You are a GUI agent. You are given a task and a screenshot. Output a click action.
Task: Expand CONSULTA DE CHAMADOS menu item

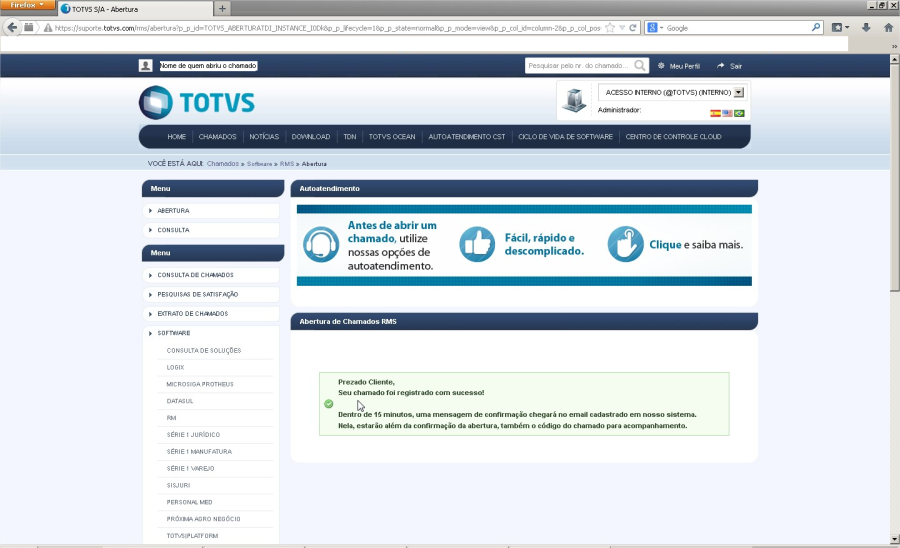click(x=211, y=275)
